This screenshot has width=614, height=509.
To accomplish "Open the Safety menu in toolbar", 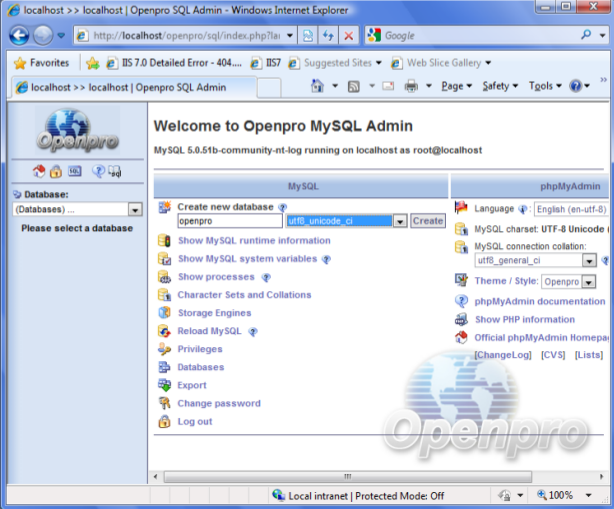I will [500, 86].
